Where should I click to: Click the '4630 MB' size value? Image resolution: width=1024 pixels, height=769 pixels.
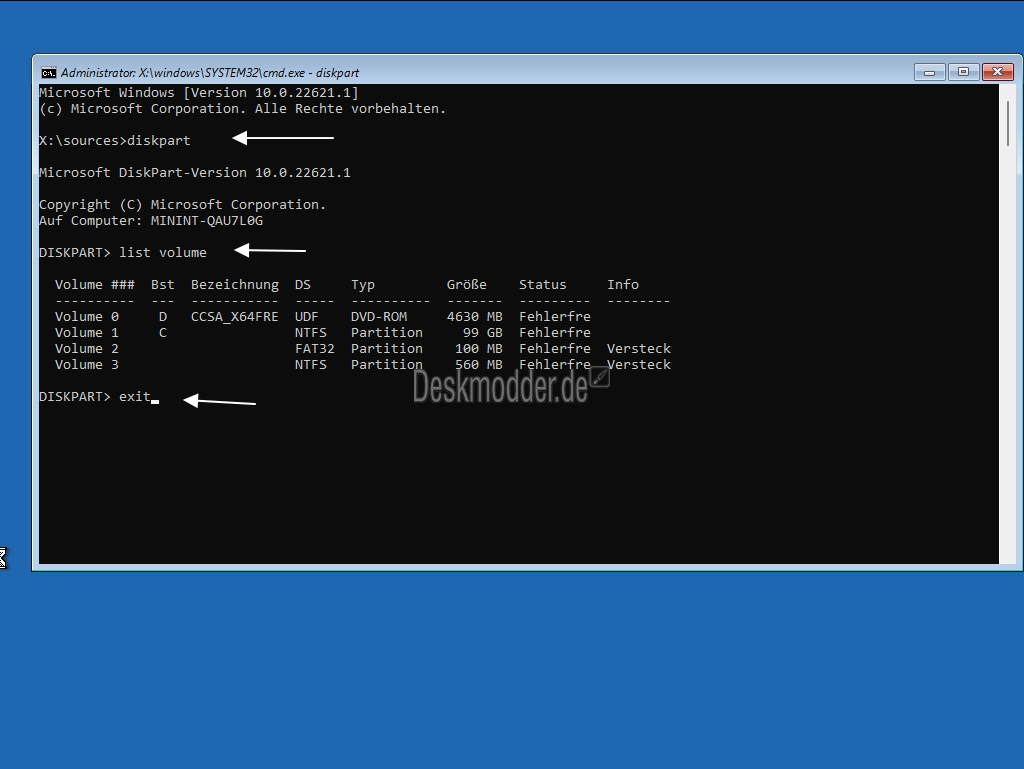[475, 317]
